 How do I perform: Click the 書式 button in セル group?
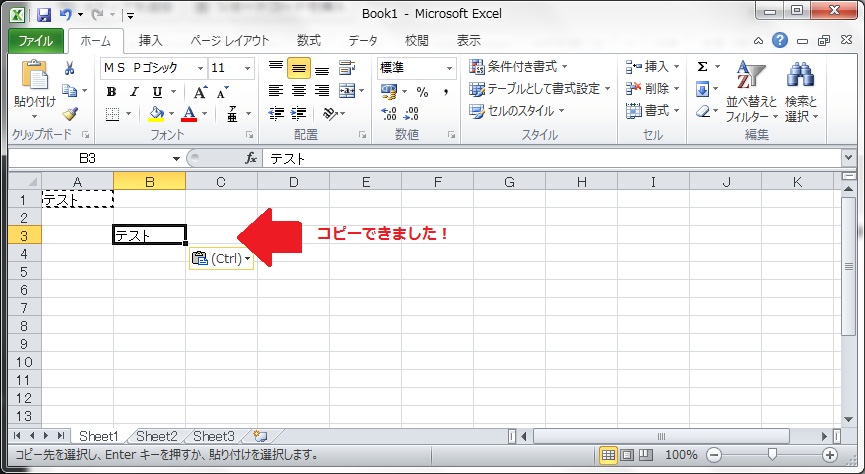click(x=653, y=111)
